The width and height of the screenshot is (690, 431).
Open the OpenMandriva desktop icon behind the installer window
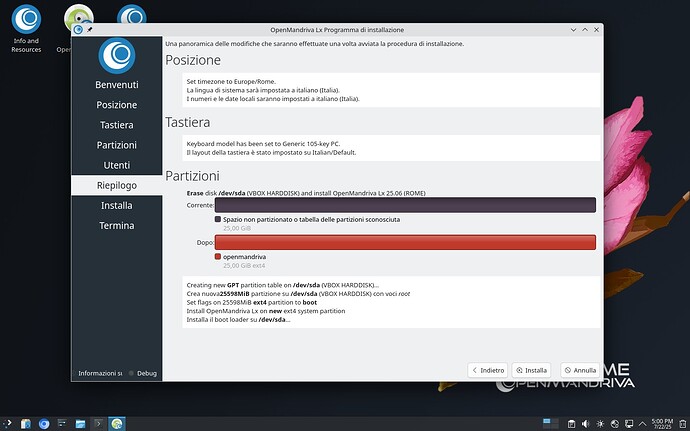[x=78, y=13]
